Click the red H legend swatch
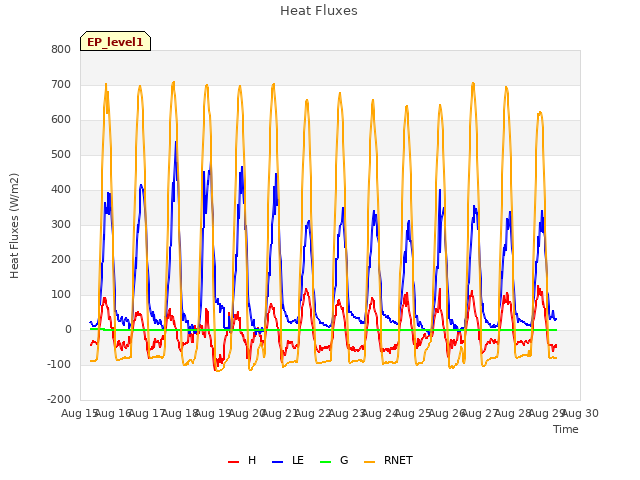This screenshot has height=480, width=640. [x=233, y=461]
